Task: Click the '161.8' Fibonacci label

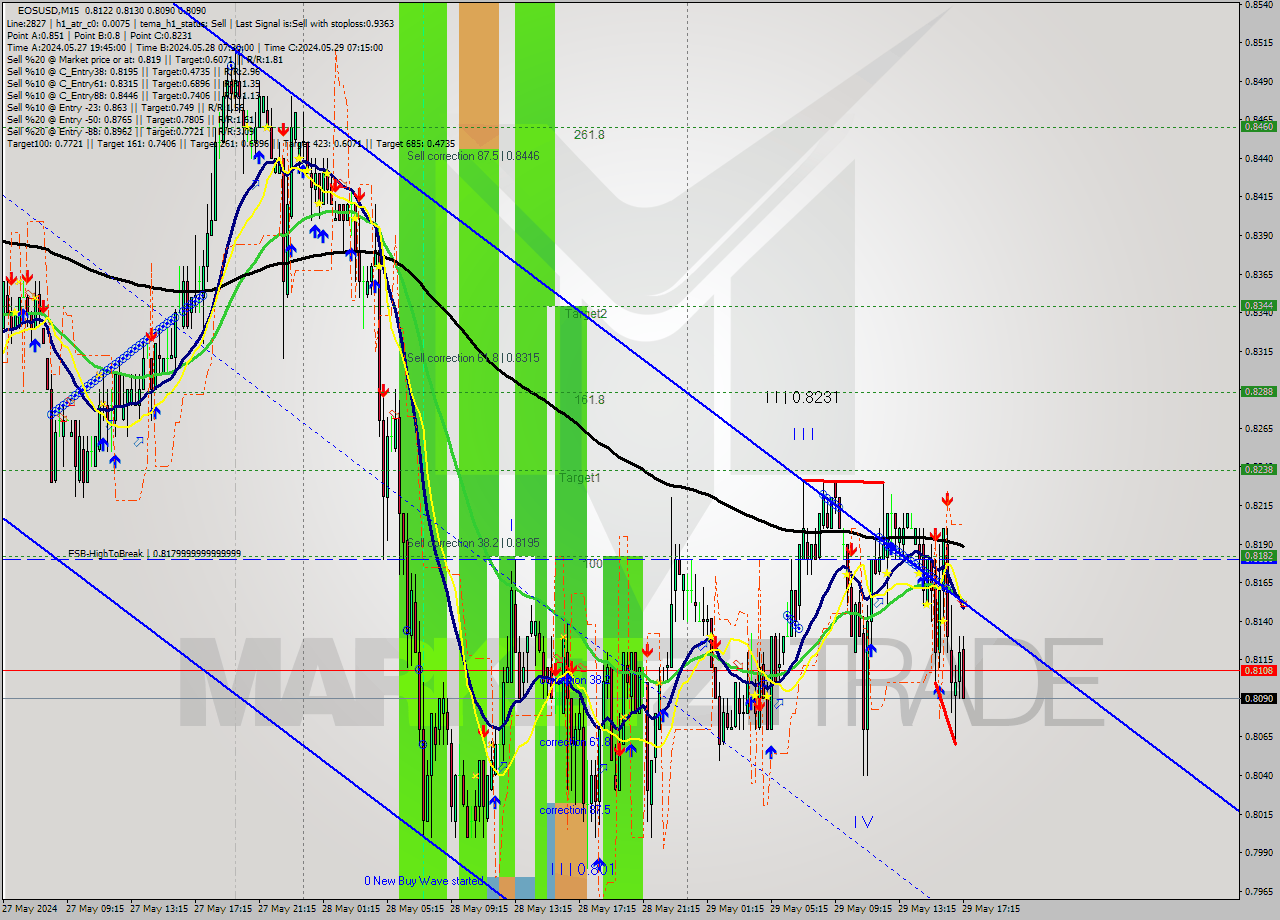Action: (x=589, y=399)
